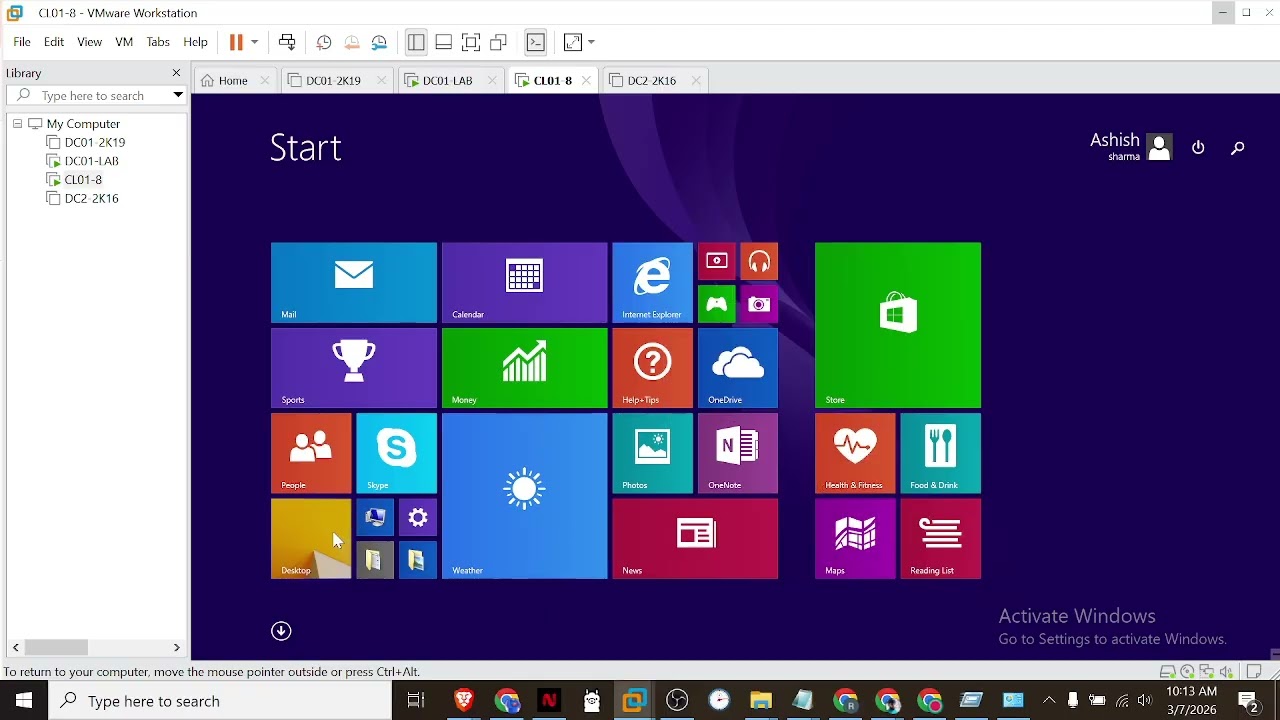Collapse the My Computer tree node
Viewport: 1280px width, 720px height.
coord(17,124)
